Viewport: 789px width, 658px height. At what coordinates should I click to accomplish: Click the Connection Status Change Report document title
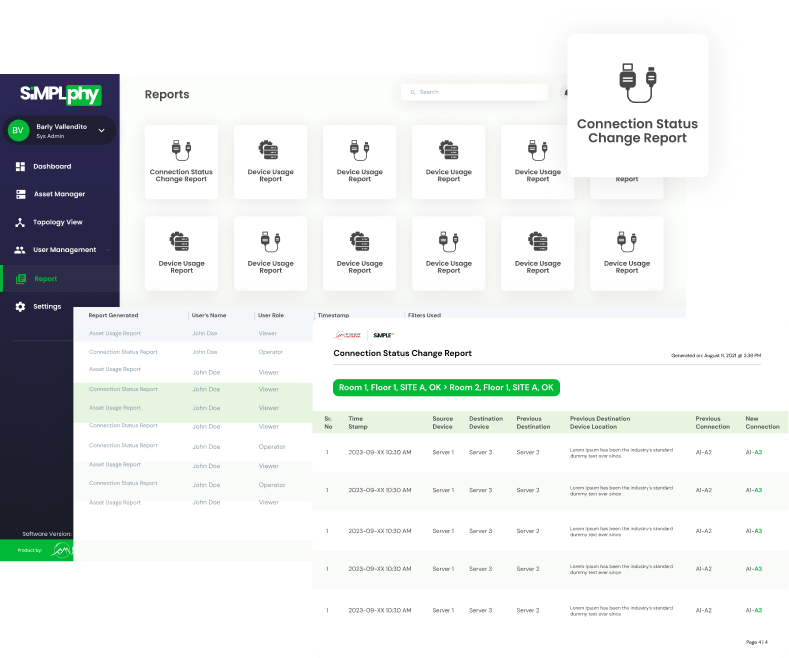click(403, 353)
